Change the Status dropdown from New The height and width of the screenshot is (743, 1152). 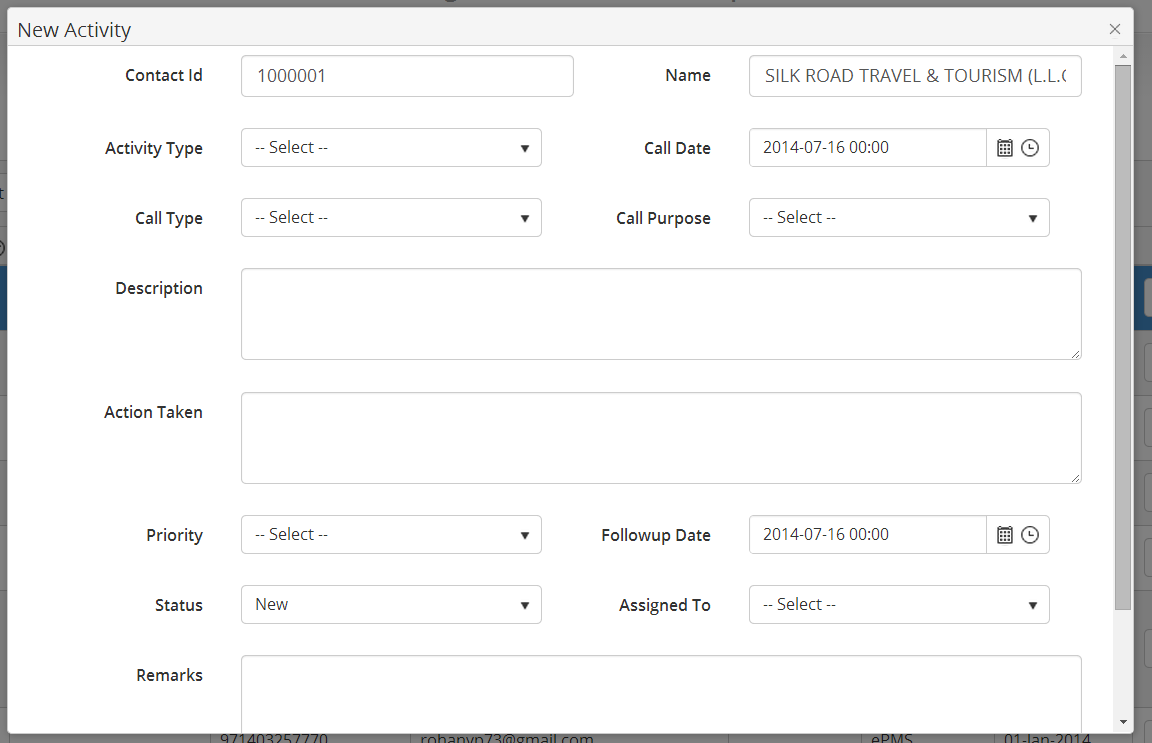391,605
